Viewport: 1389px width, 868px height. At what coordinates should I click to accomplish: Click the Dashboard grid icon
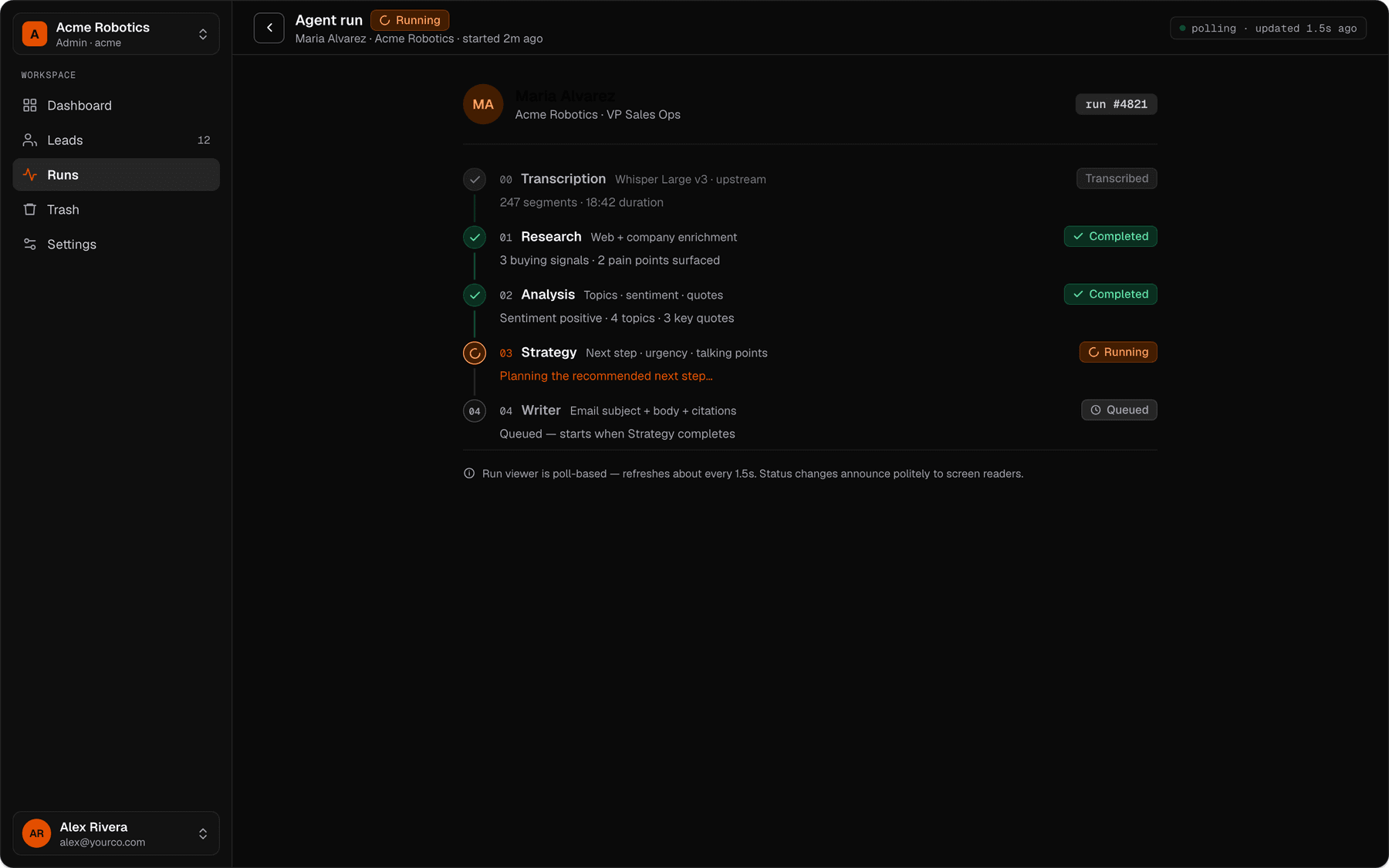pos(30,105)
